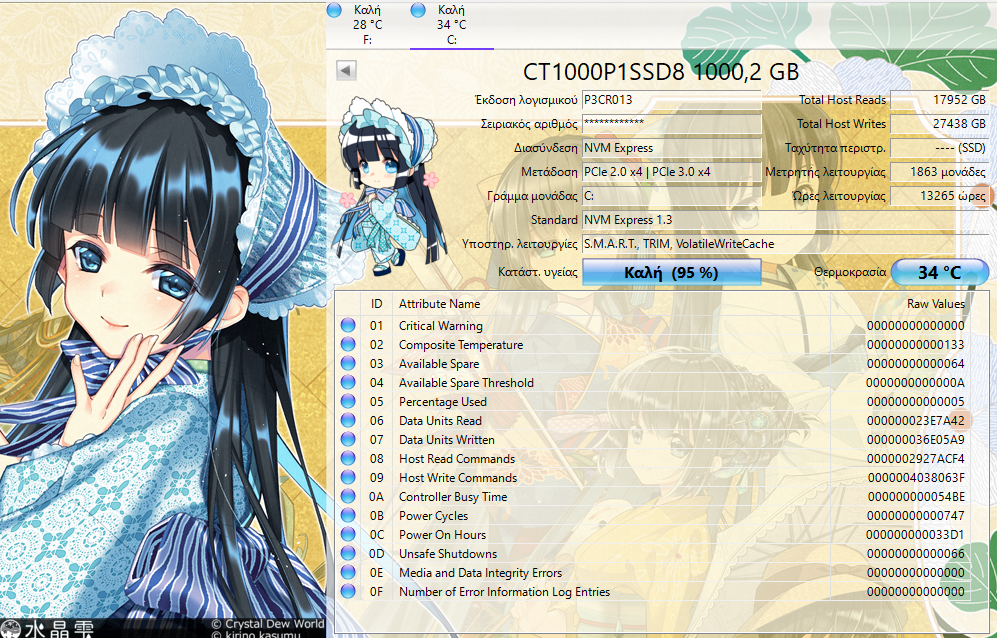Click the 34 °C temperature indicator
997x638 pixels.
tap(940, 272)
